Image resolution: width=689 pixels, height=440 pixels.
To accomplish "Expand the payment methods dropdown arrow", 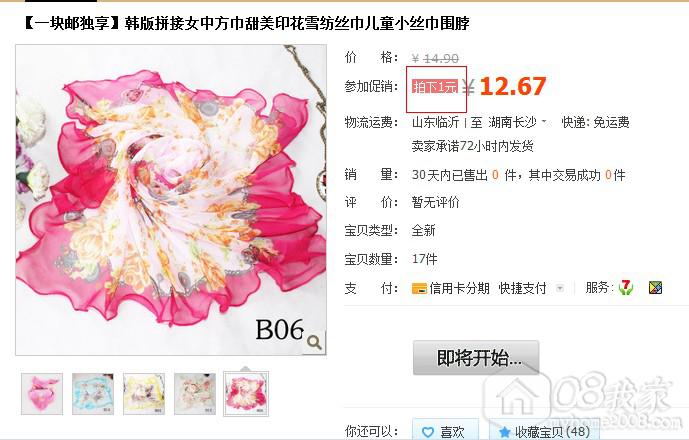I will 560,288.
